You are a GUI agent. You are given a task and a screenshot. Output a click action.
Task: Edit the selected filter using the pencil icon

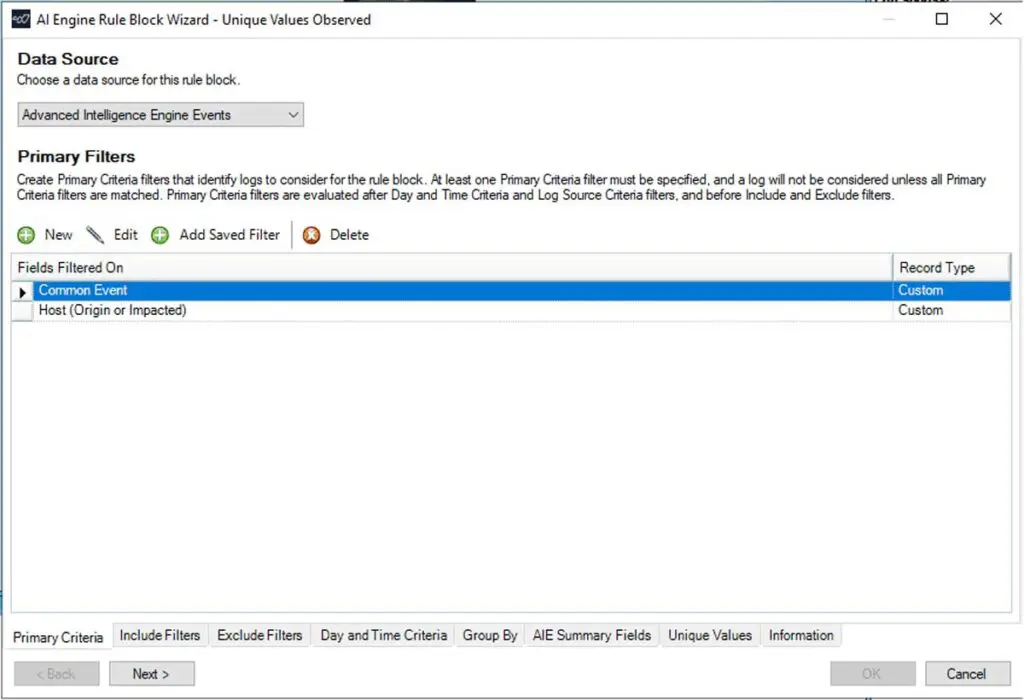coord(114,234)
